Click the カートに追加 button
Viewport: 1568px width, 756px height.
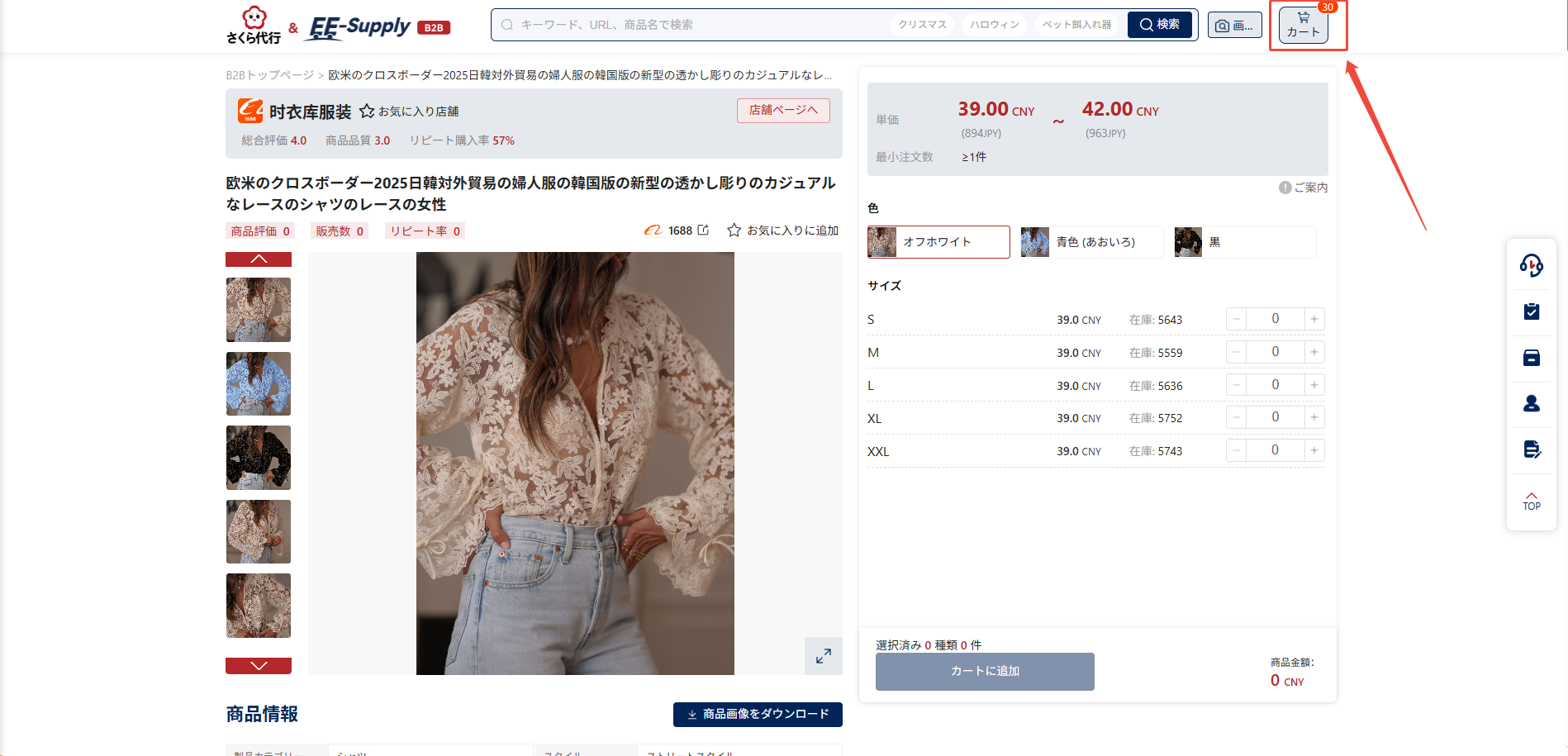point(984,672)
